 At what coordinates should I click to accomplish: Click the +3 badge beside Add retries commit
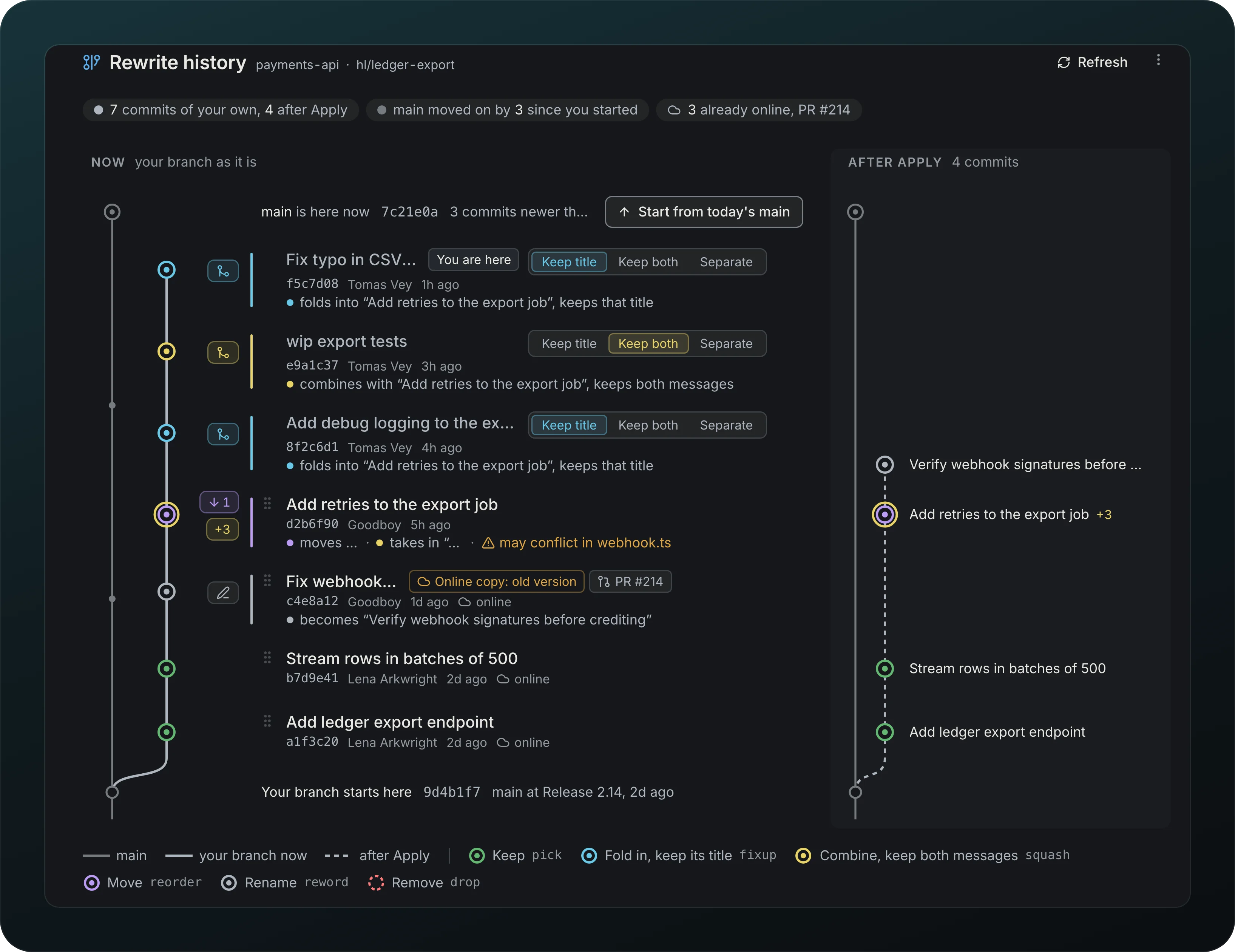[x=222, y=529]
